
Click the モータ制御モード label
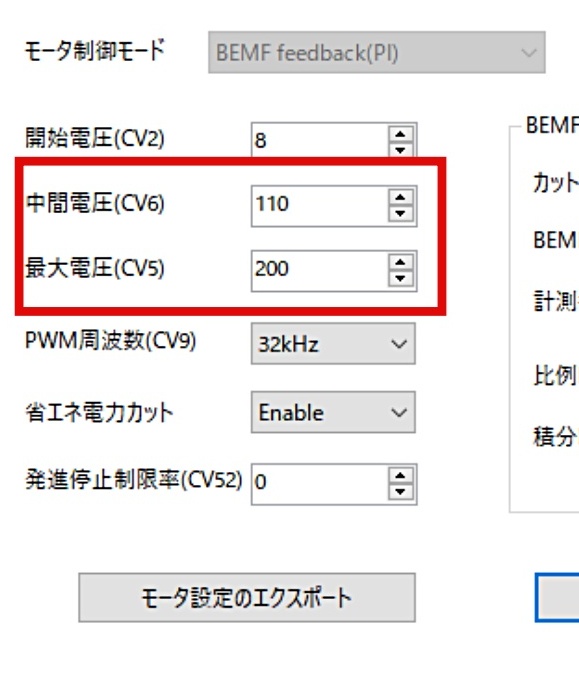click(95, 50)
